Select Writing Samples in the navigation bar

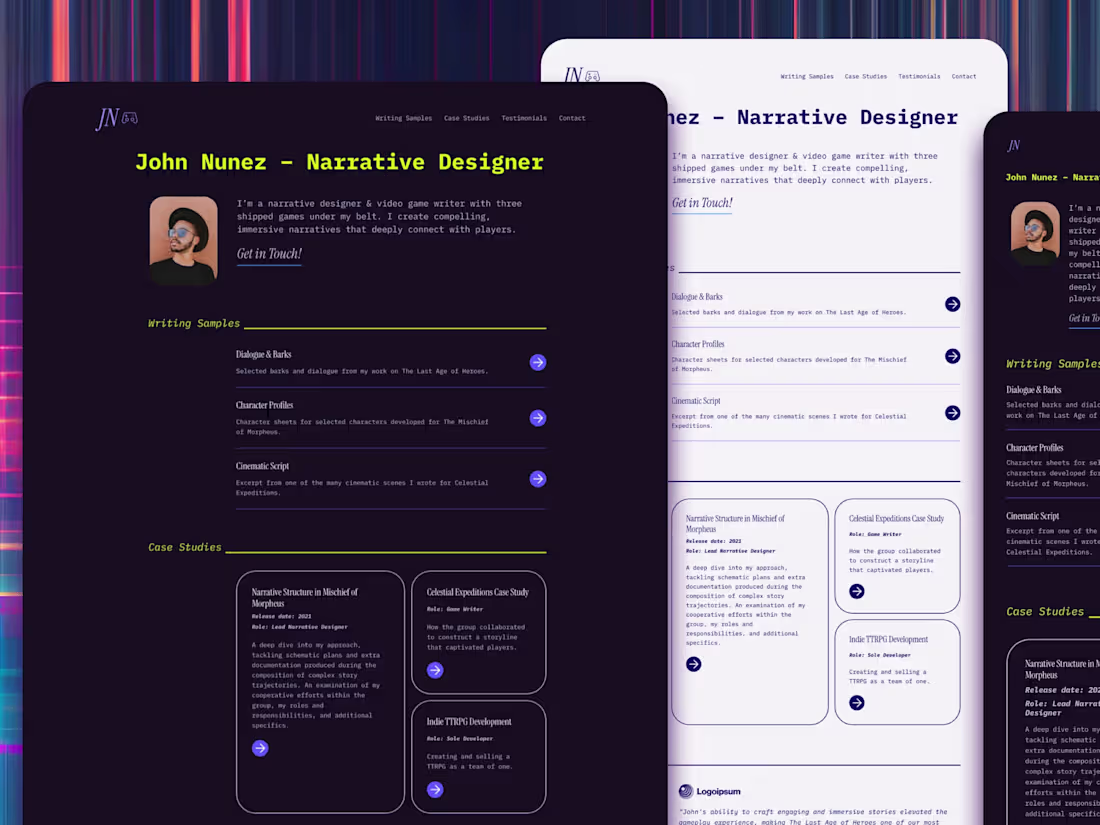403,117
